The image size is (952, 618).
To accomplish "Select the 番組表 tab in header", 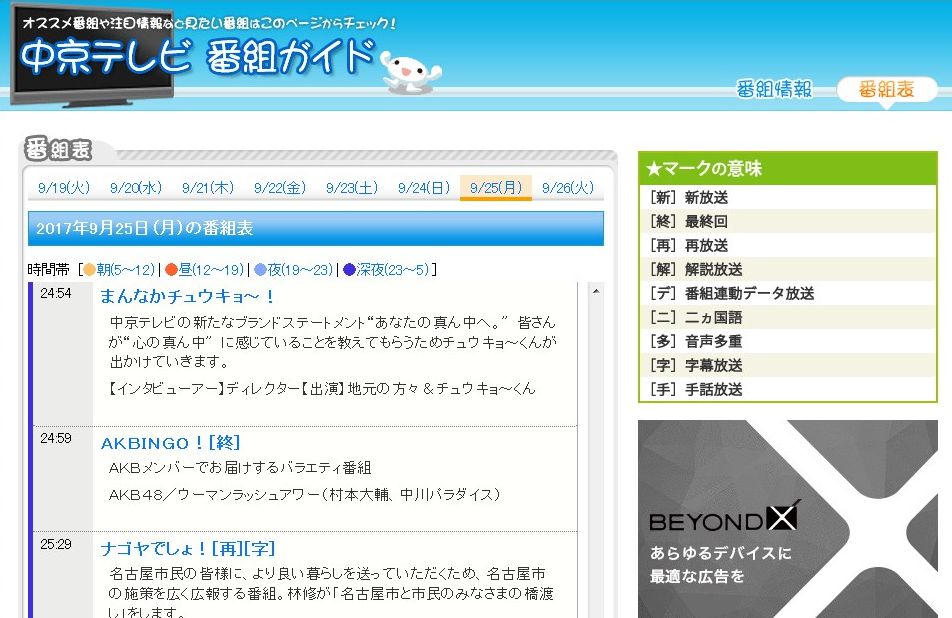I will coord(886,89).
